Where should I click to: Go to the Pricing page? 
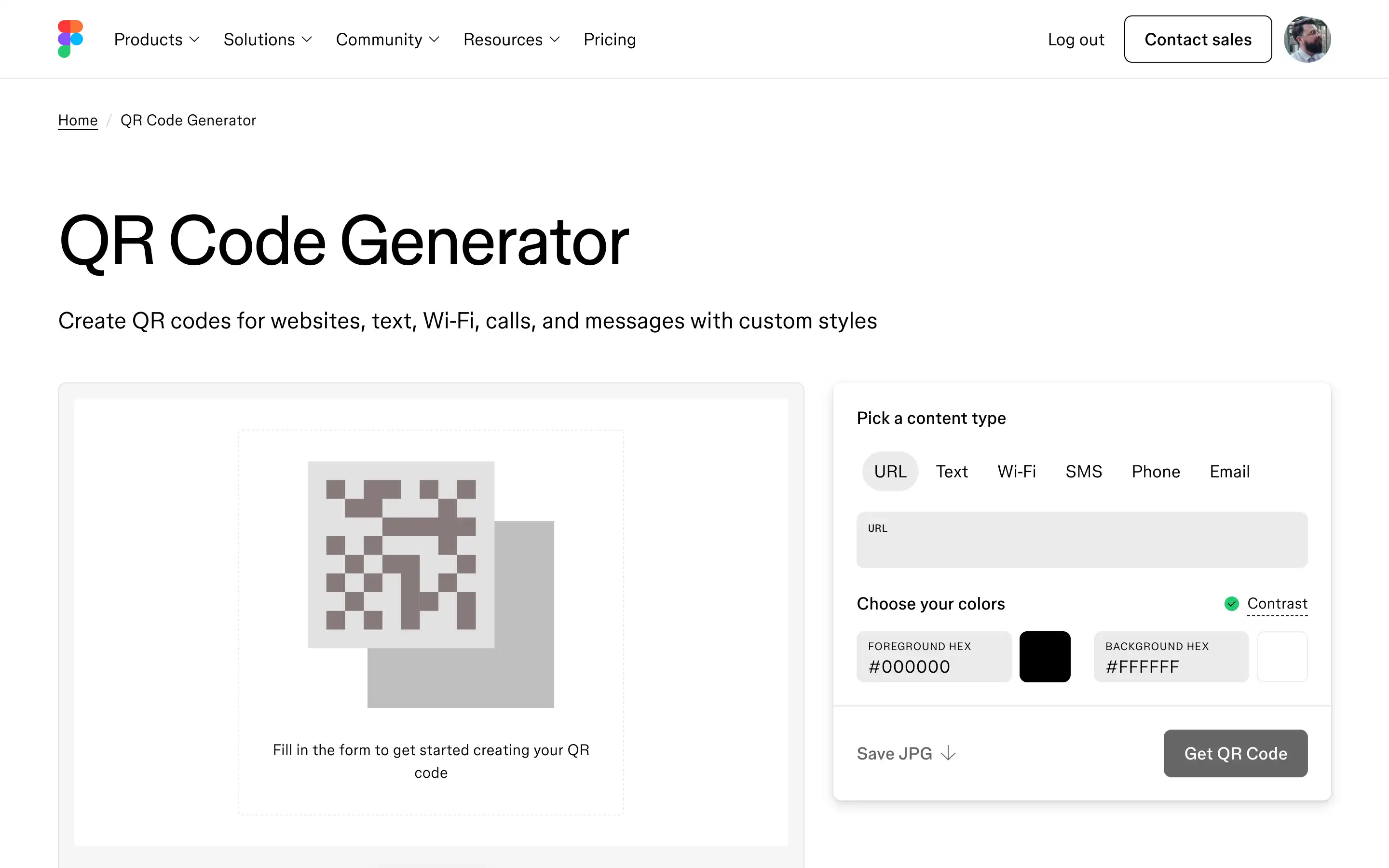click(610, 39)
